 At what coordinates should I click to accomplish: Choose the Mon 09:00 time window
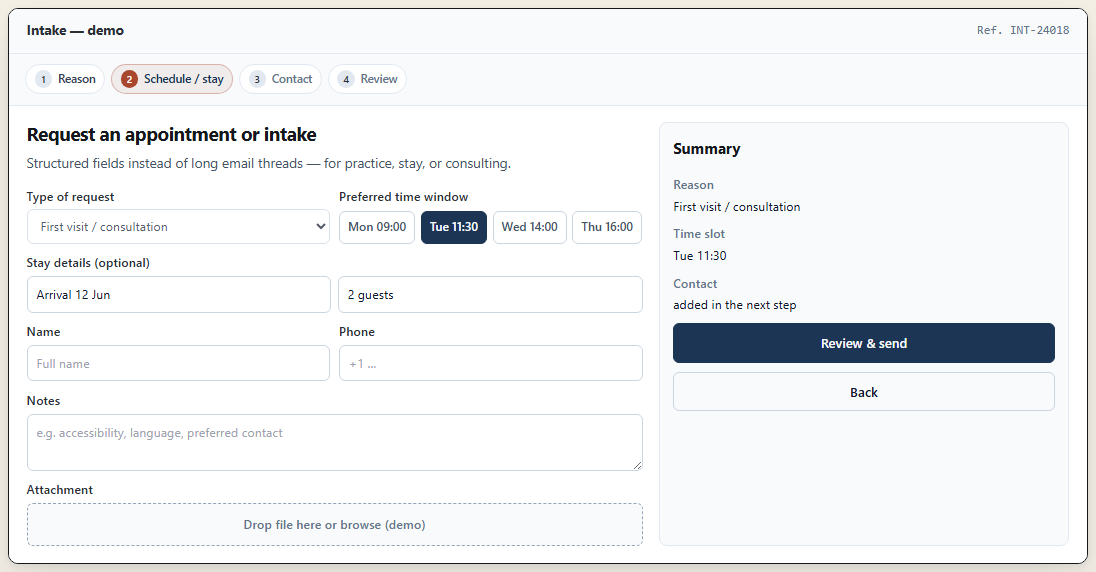[377, 227]
